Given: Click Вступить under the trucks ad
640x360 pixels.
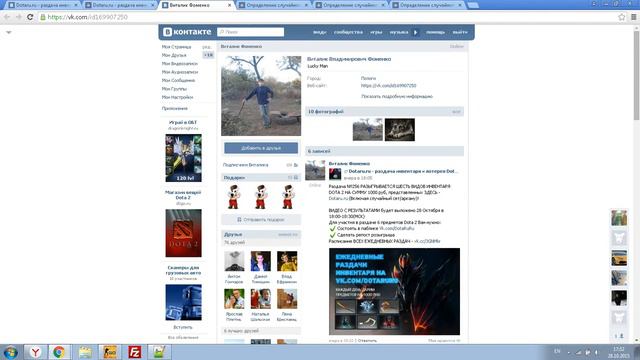Looking at the screenshot, I should pyautogui.click(x=183, y=327).
